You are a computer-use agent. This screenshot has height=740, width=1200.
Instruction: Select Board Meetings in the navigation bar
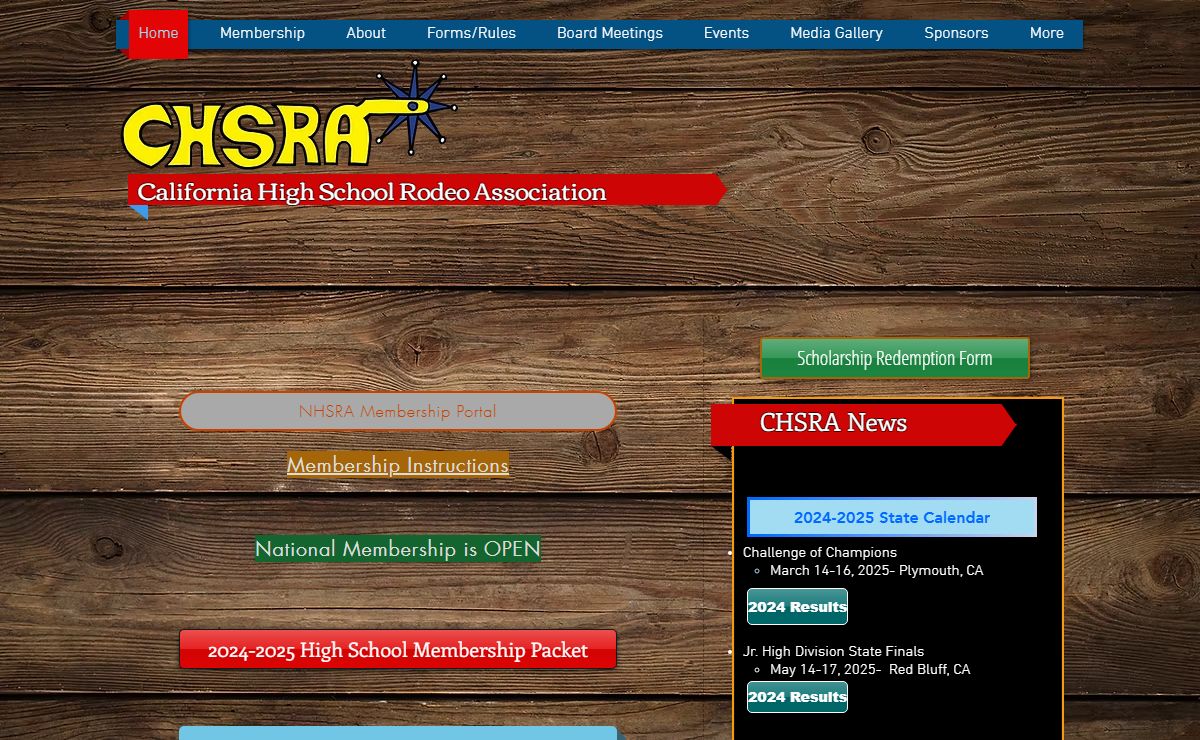coord(610,34)
